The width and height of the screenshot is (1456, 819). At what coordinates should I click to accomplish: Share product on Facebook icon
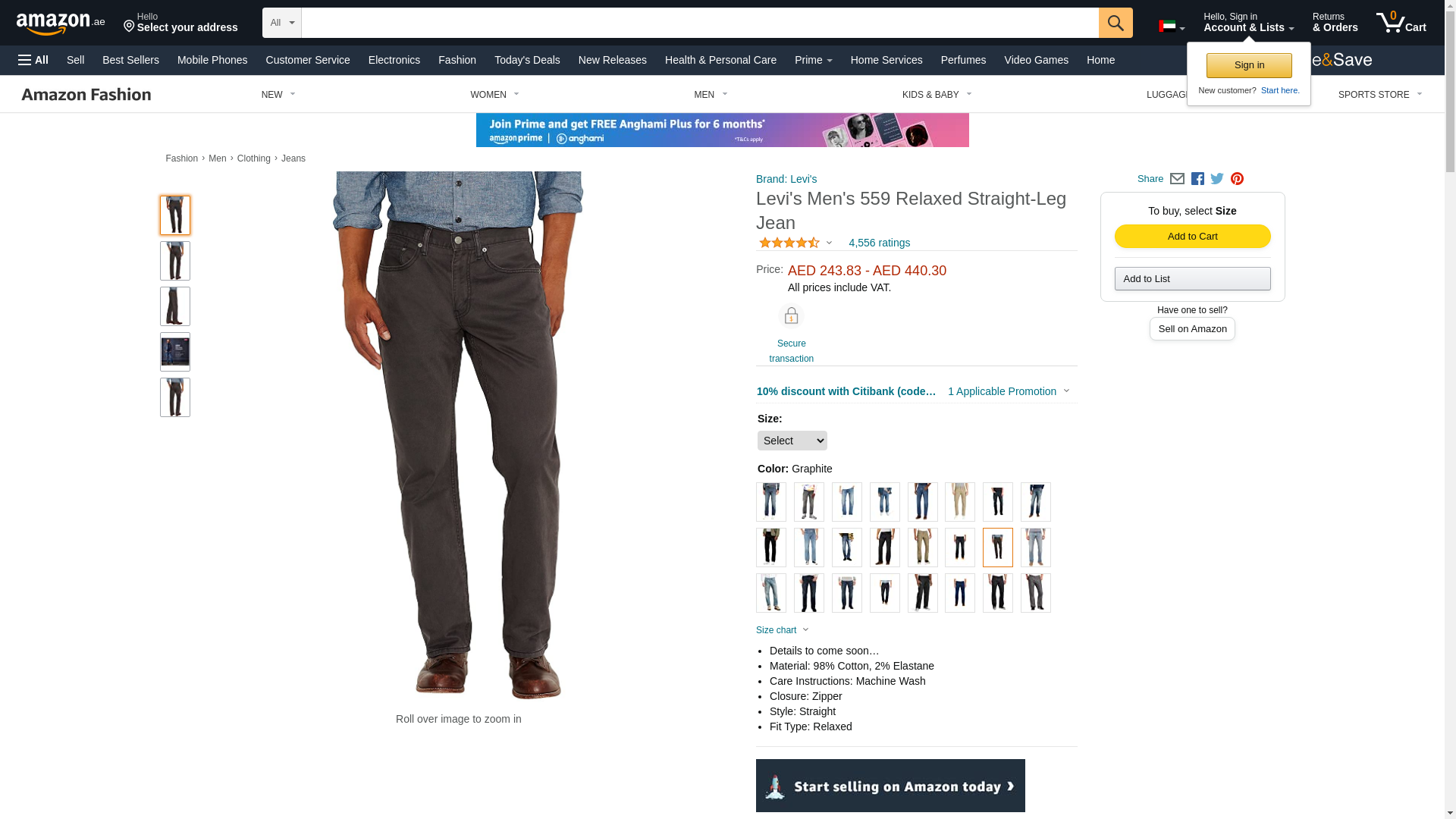pyautogui.click(x=1197, y=179)
